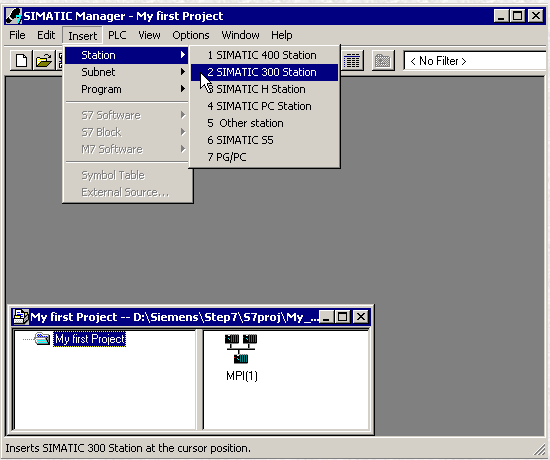550x460 pixels.
Task: Open the Edit menu
Action: point(46,35)
